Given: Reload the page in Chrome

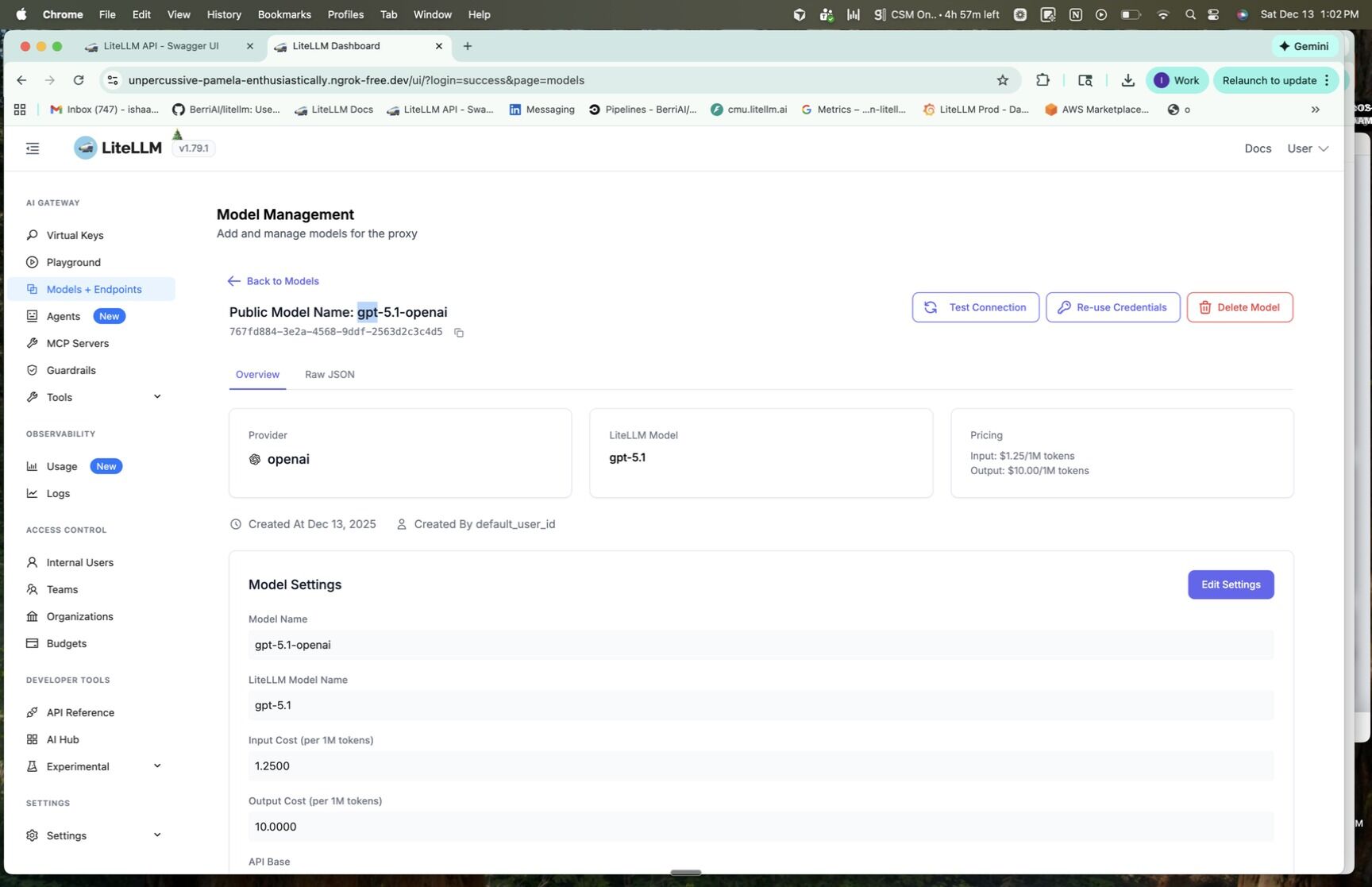Looking at the screenshot, I should pyautogui.click(x=79, y=80).
